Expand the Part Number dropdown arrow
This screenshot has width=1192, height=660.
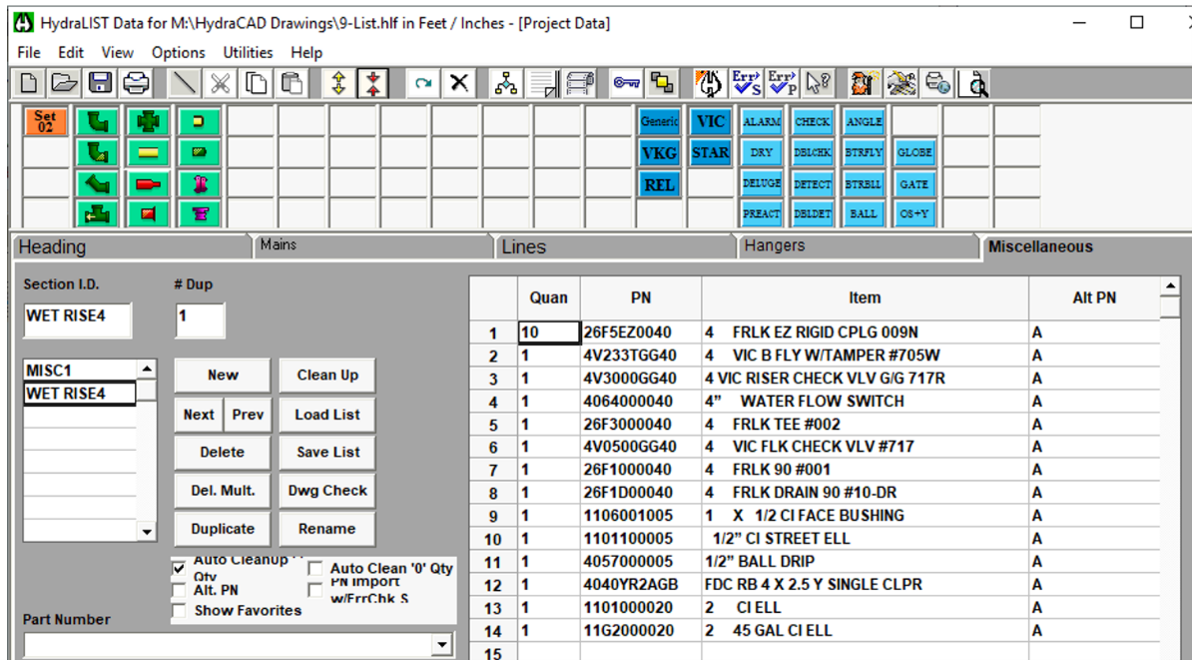442,646
